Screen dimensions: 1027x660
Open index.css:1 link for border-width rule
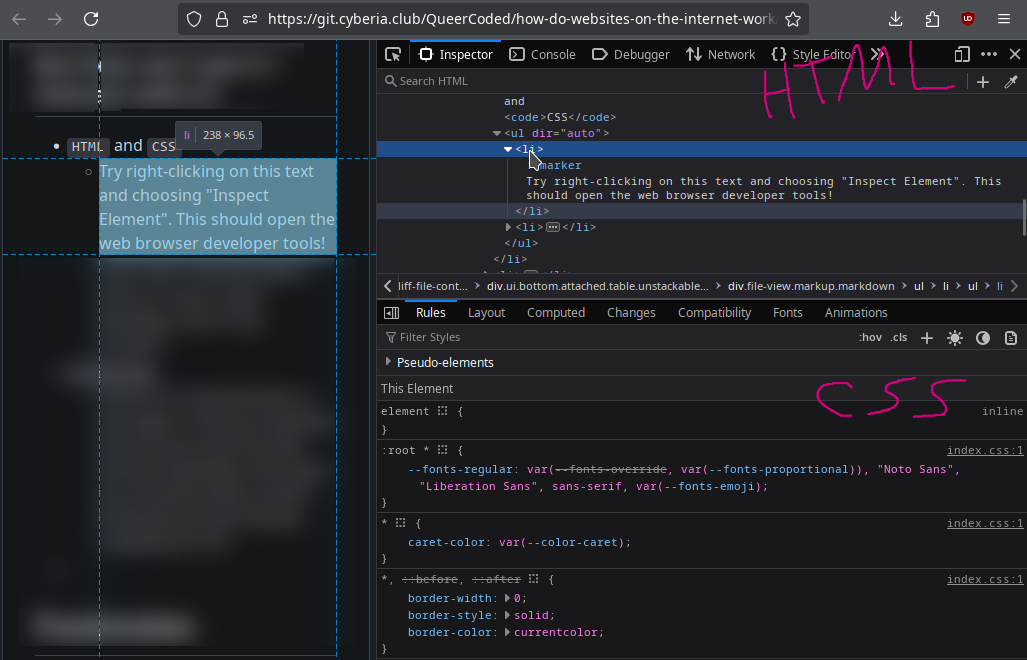click(x=984, y=579)
